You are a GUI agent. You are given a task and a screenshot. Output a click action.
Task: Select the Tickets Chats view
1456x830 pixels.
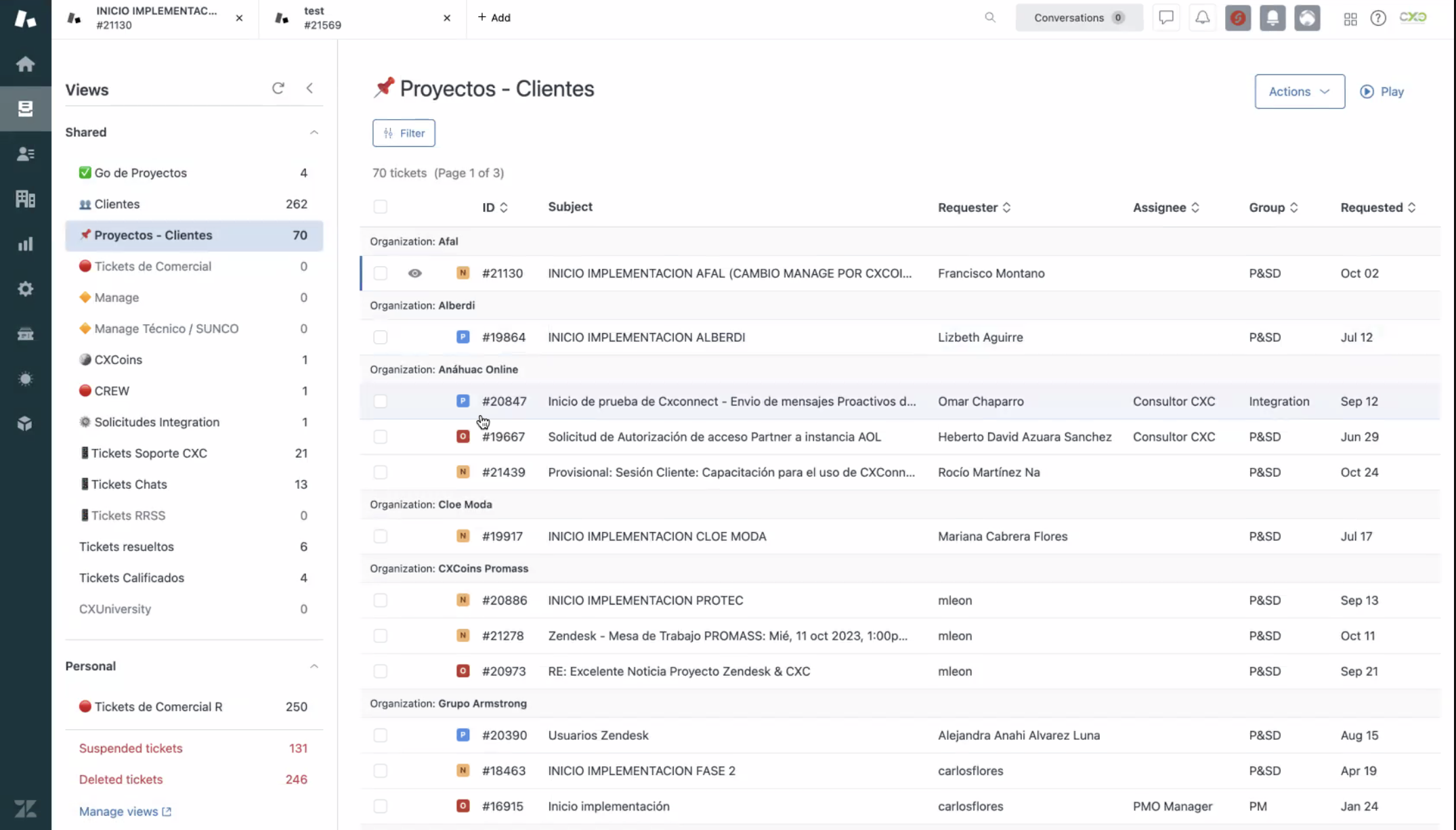194,484
